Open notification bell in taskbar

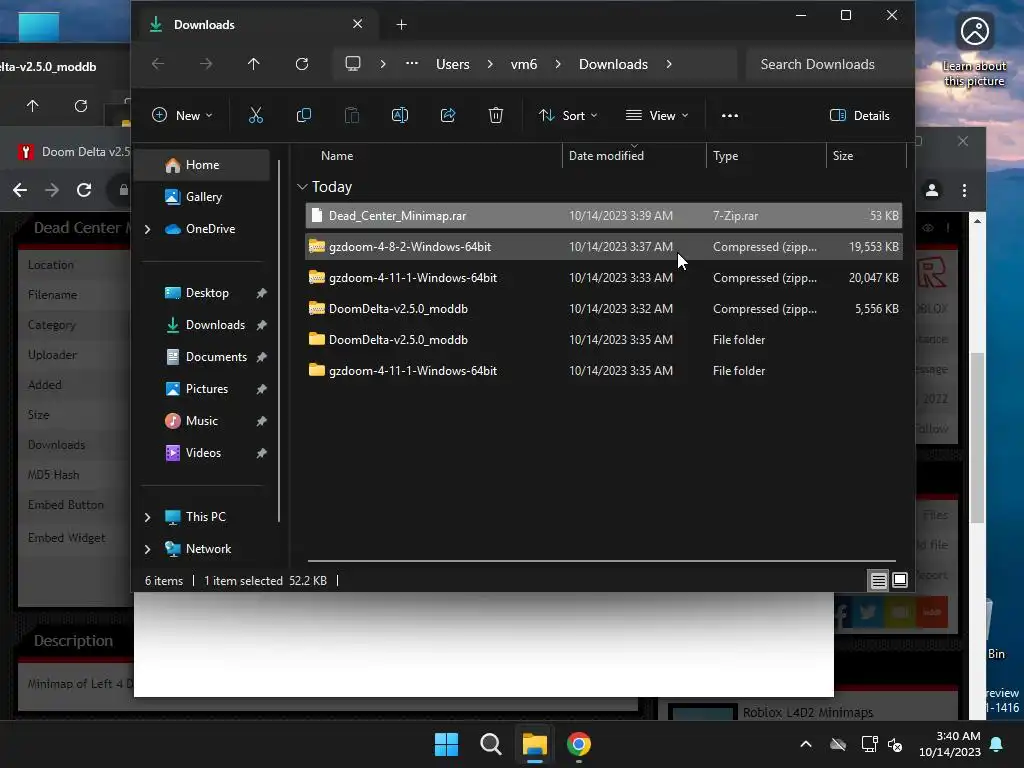coord(997,744)
